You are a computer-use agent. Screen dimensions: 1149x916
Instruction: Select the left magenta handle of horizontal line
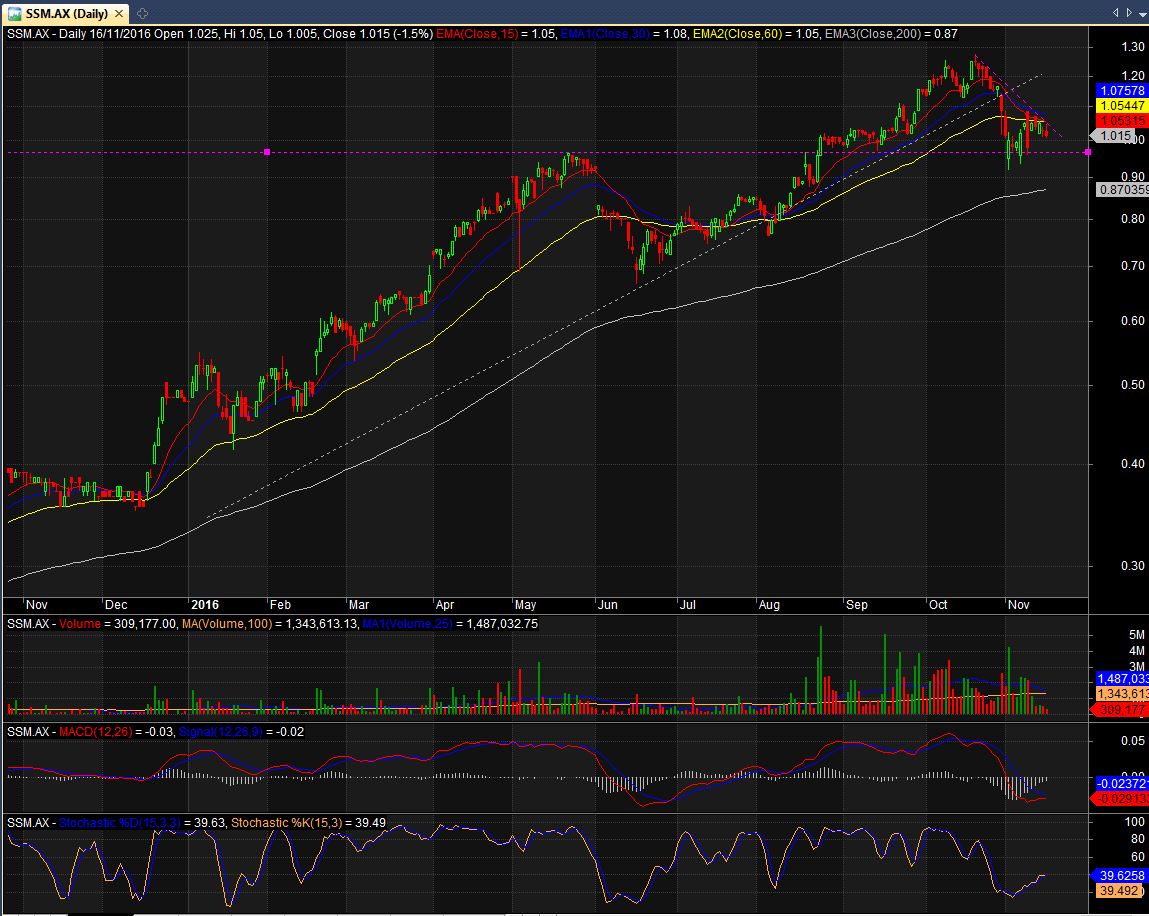coord(267,152)
